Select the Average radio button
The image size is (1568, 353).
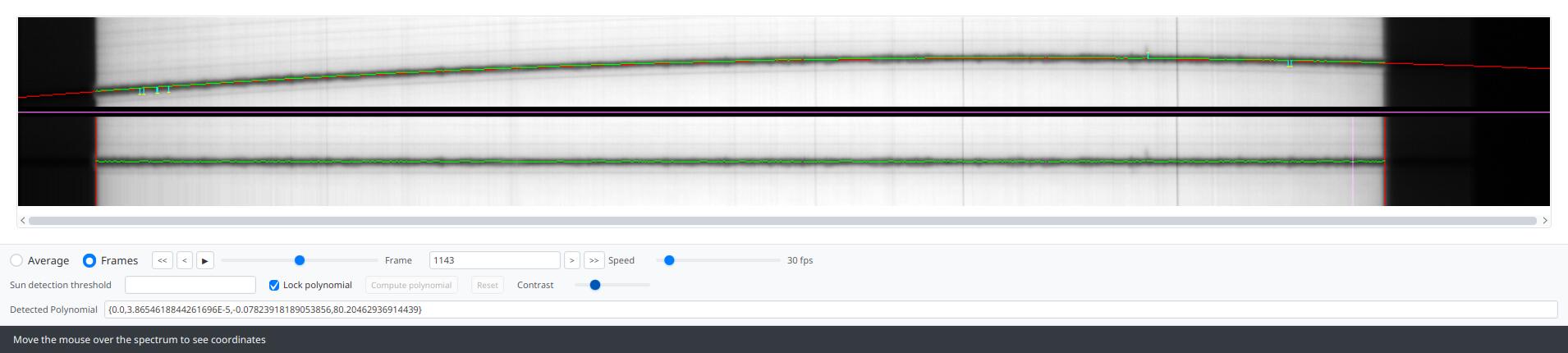(x=16, y=260)
